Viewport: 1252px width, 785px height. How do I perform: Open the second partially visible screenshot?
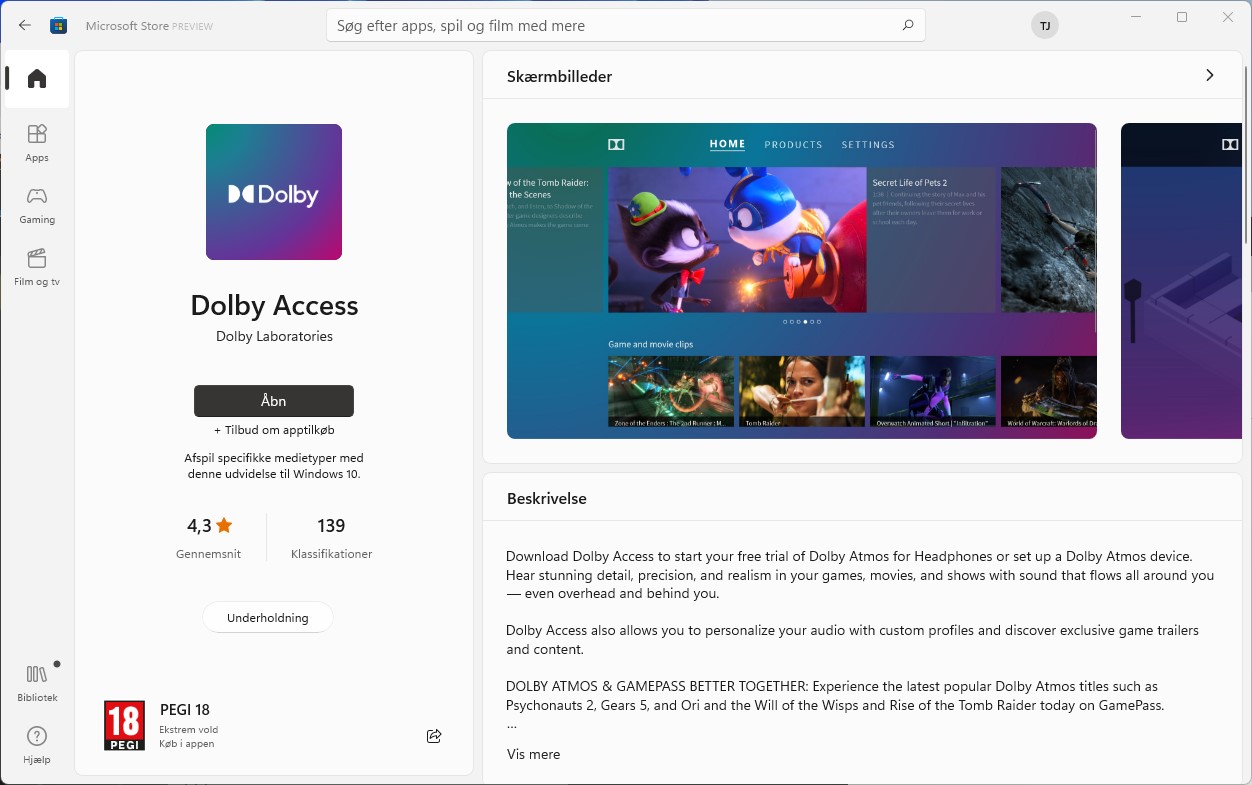coord(1181,281)
